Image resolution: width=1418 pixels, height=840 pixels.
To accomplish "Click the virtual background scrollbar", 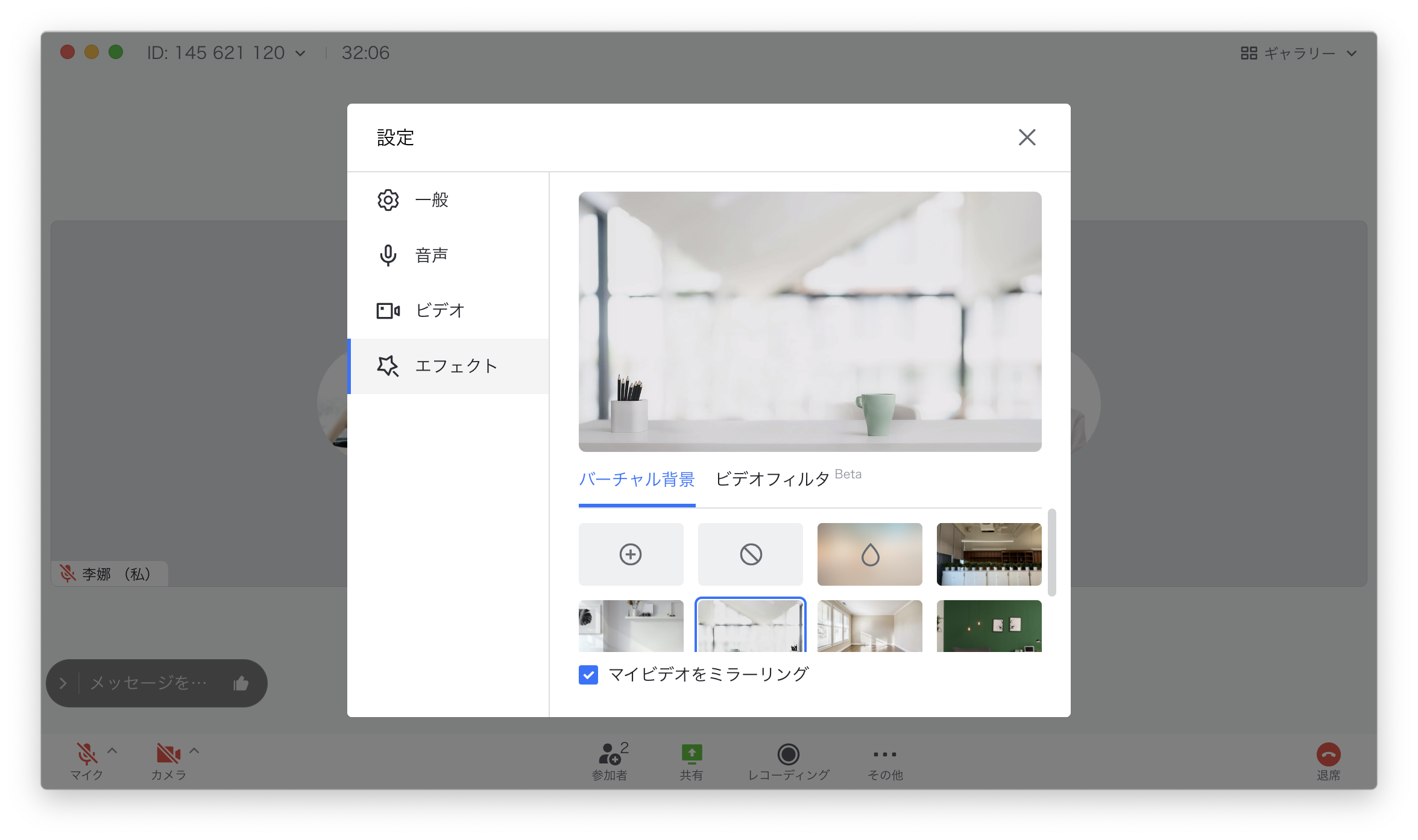I will pos(1051,553).
